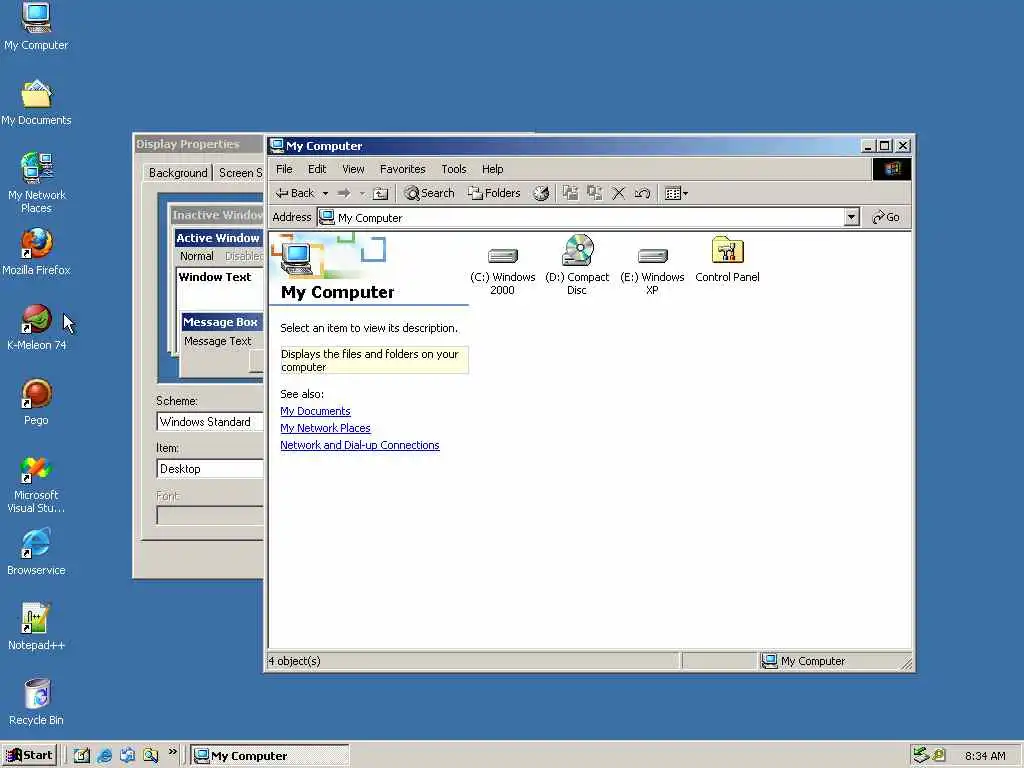Expand the Address bar dropdown
This screenshot has height=768, width=1024.
(851, 217)
